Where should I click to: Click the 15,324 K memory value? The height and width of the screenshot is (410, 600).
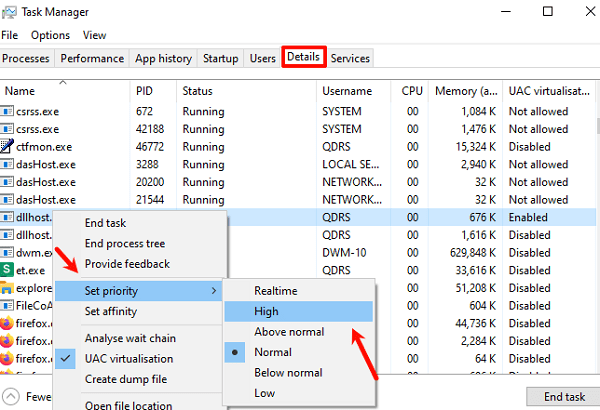pos(476,147)
